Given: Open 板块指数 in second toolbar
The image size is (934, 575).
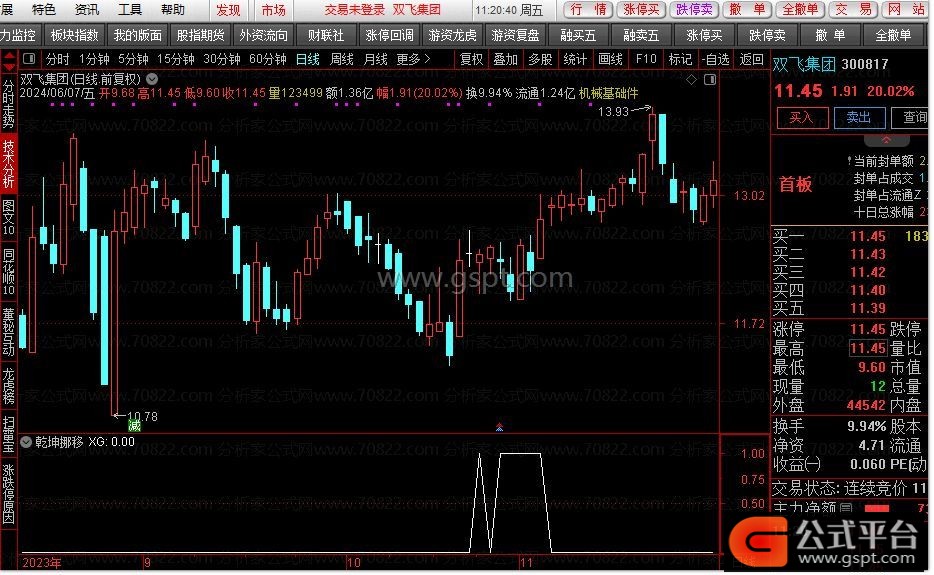Looking at the screenshot, I should point(74,36).
